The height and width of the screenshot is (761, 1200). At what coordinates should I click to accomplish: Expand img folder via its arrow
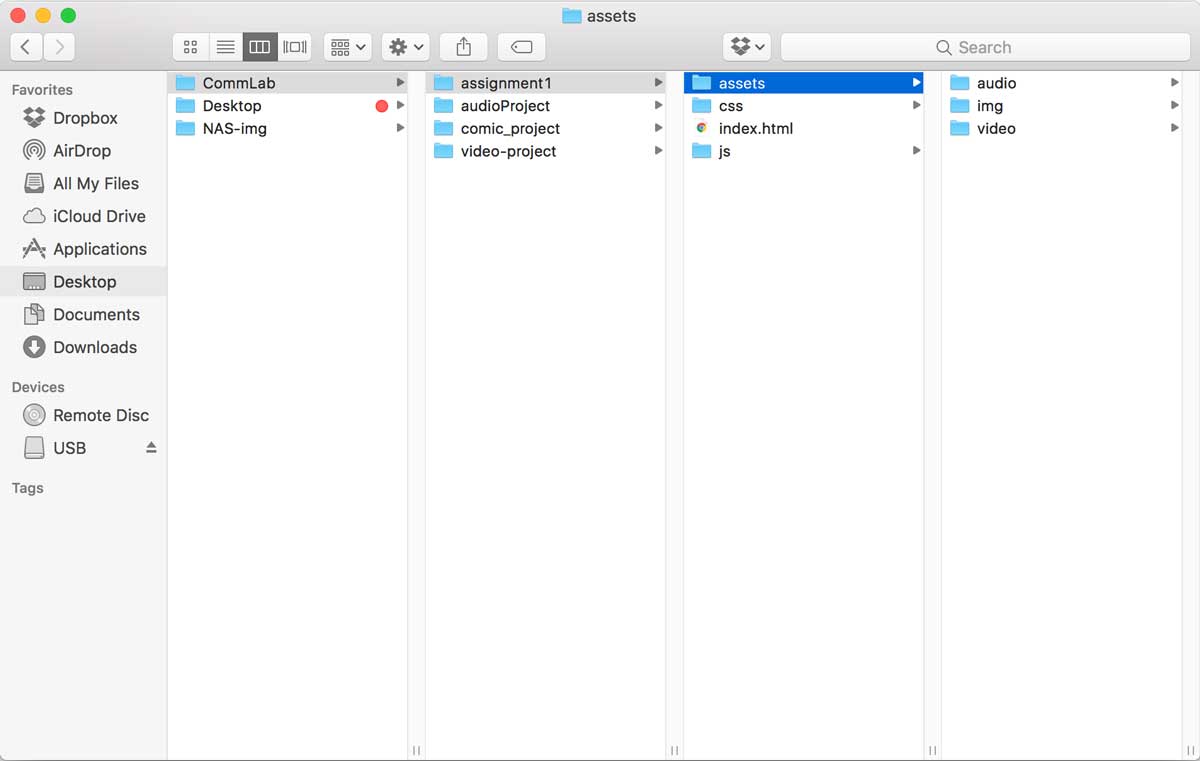1174,106
